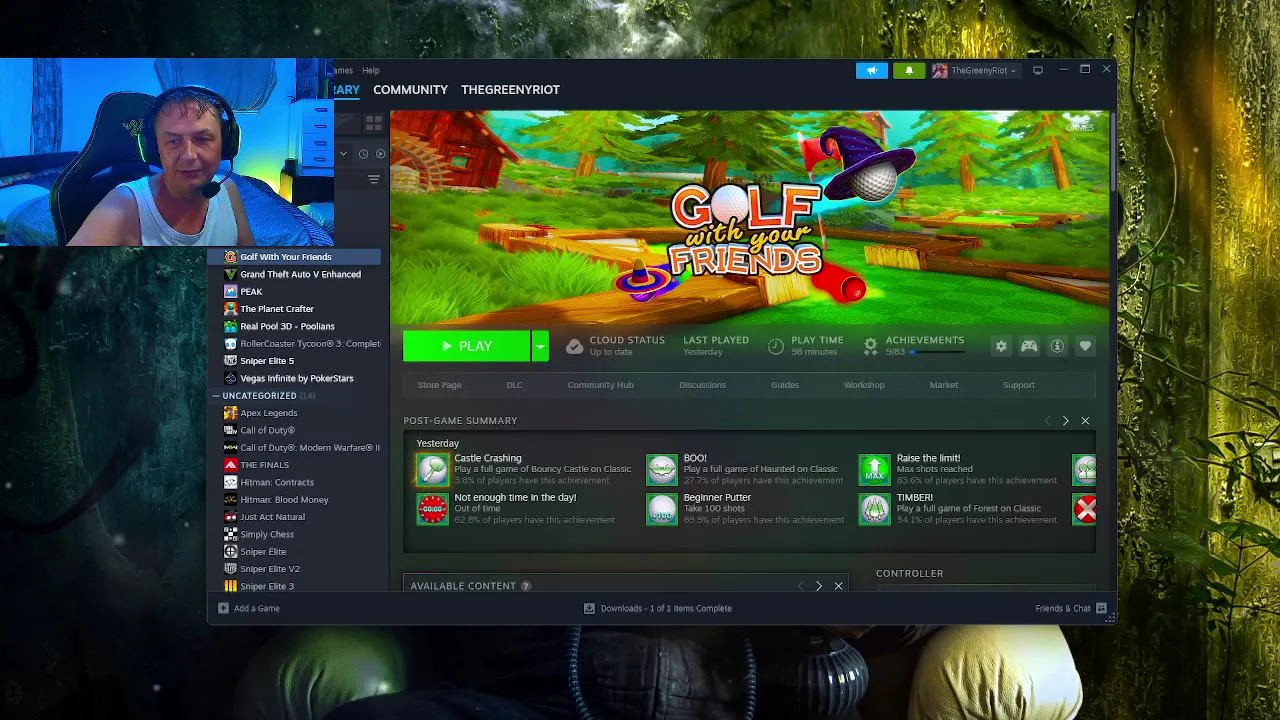Screen dimensions: 1280x720
Task: Toggle favorite heart for this game
Action: [1085, 346]
